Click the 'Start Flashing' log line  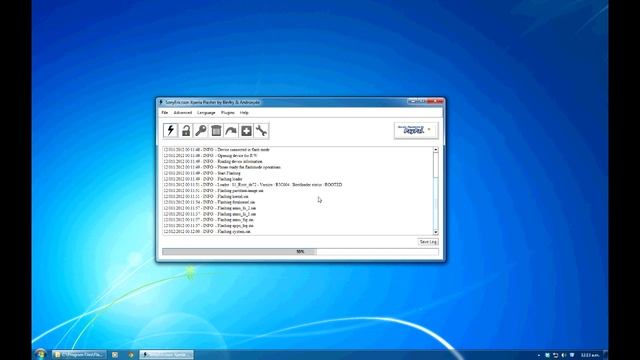[202, 173]
